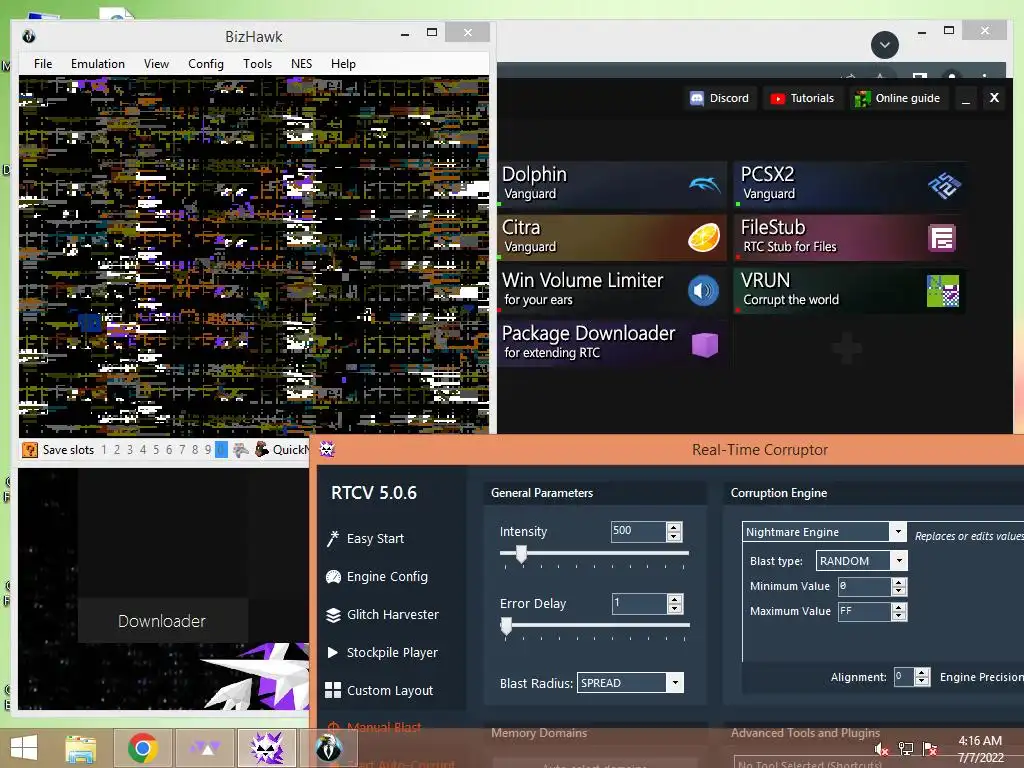Image resolution: width=1024 pixels, height=768 pixels.
Task: Launch PCSX2 Vanguard from the launcher
Action: (849, 185)
